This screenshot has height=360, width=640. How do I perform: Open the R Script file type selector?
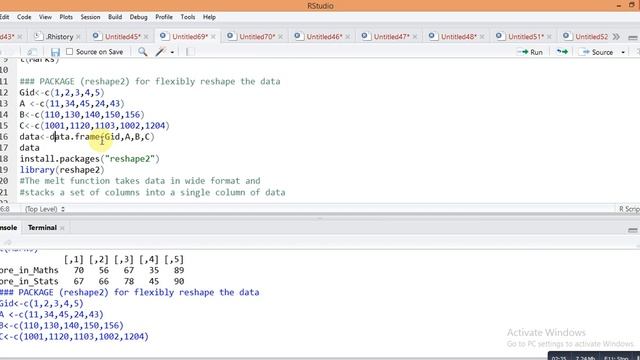coord(629,209)
